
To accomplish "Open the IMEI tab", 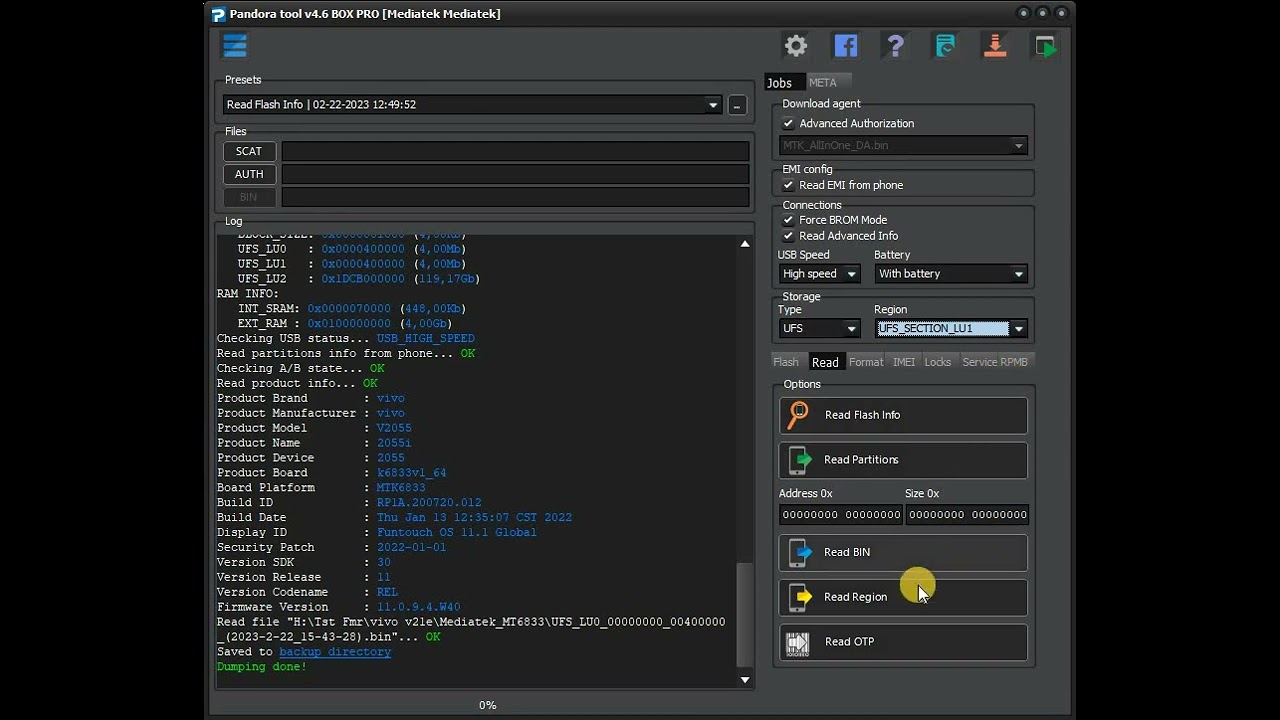I will click(904, 362).
